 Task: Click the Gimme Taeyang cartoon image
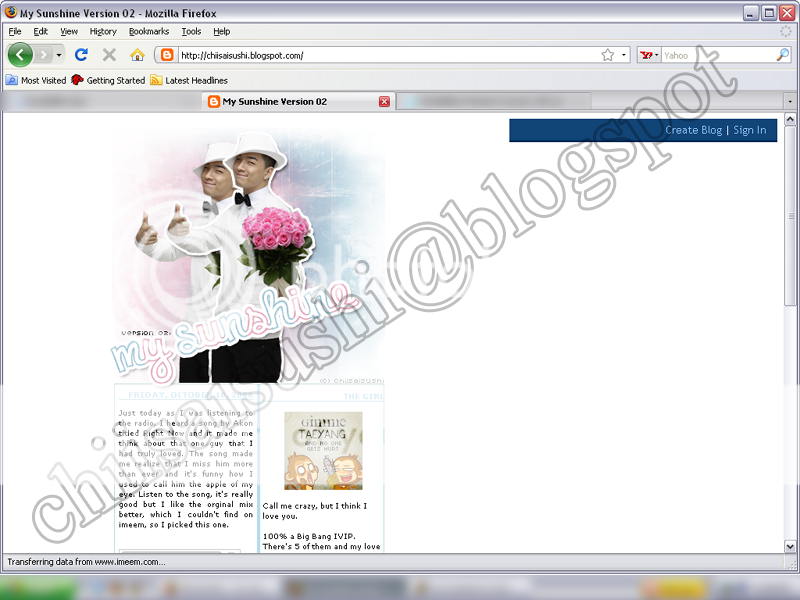[323, 450]
